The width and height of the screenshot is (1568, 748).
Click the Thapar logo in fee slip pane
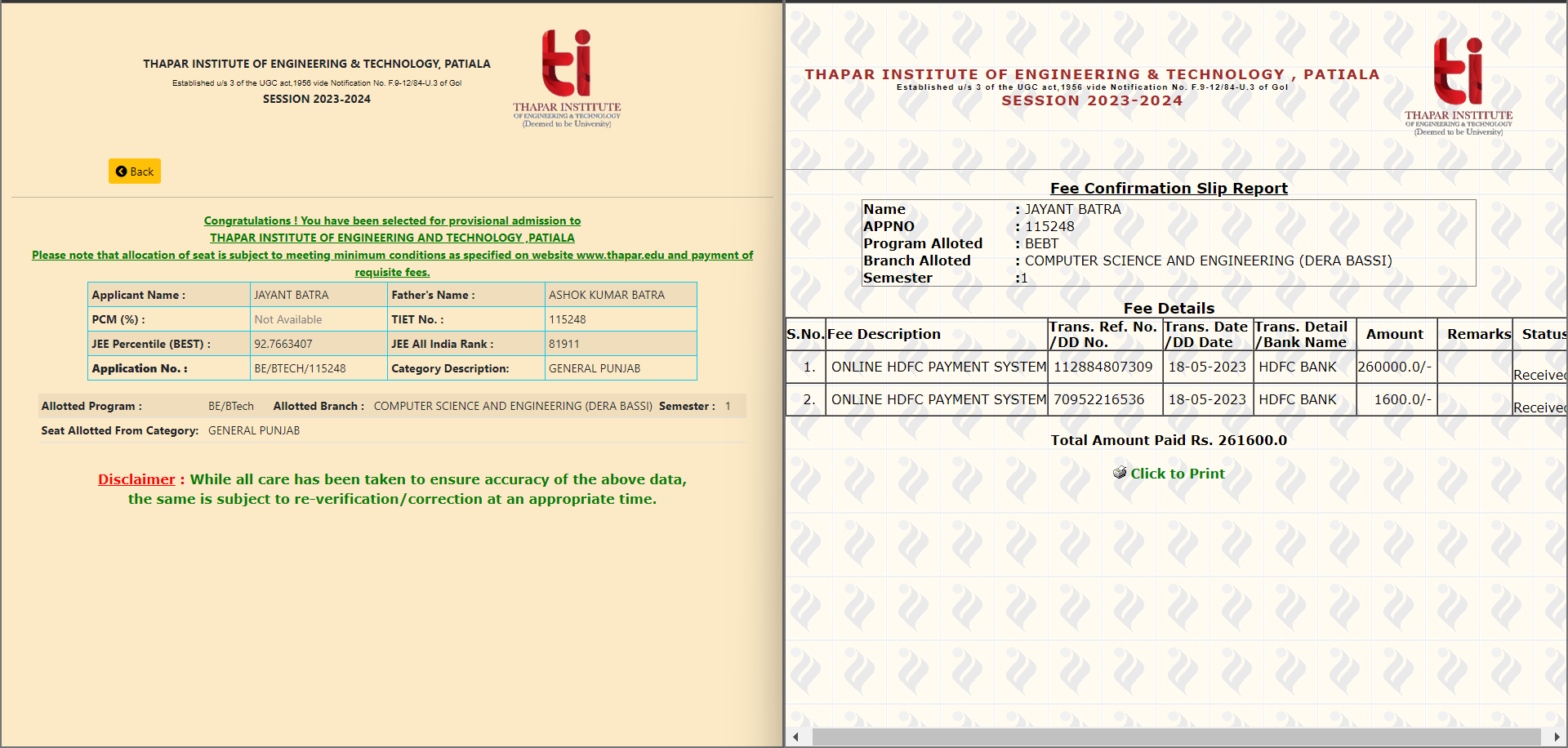point(1459,87)
